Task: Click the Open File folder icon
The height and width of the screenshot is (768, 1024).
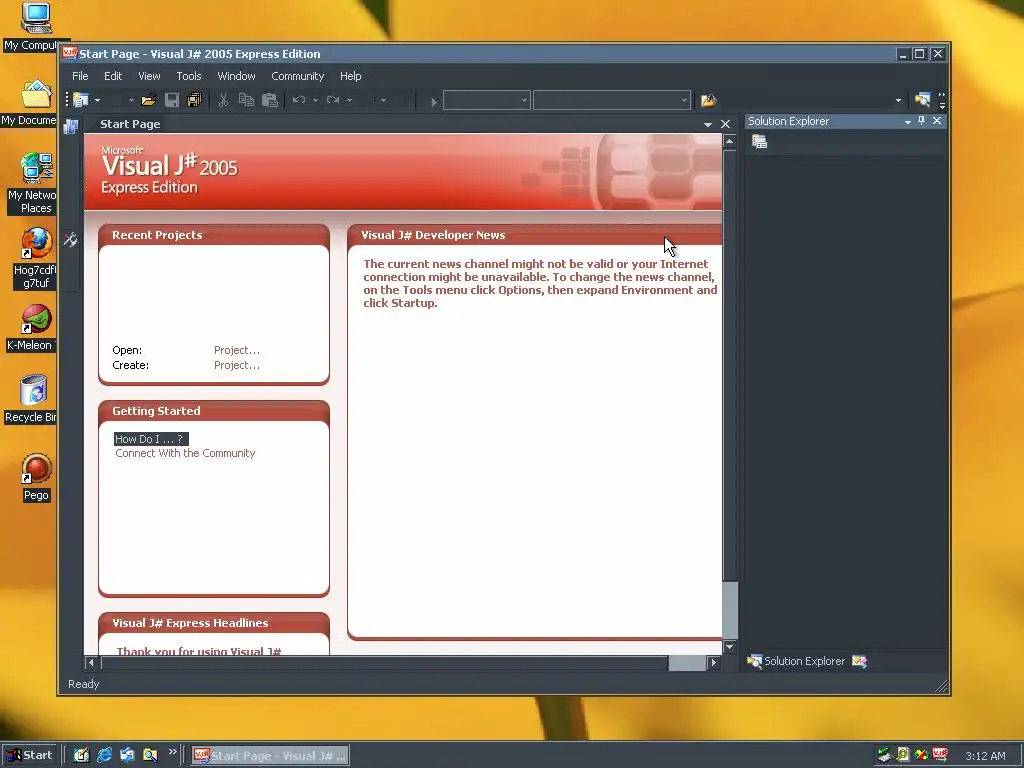Action: (x=148, y=100)
